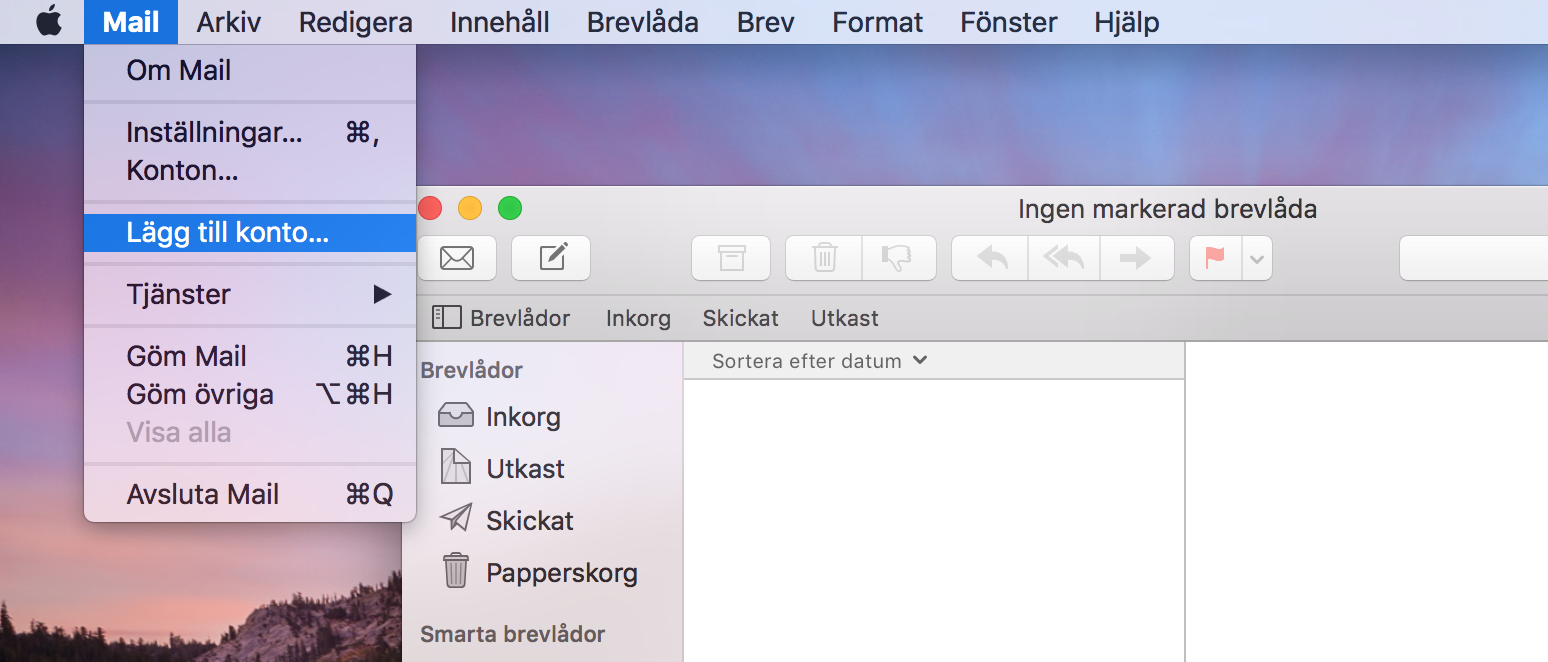
Task: Open the Mail menu in menu bar
Action: [x=131, y=22]
